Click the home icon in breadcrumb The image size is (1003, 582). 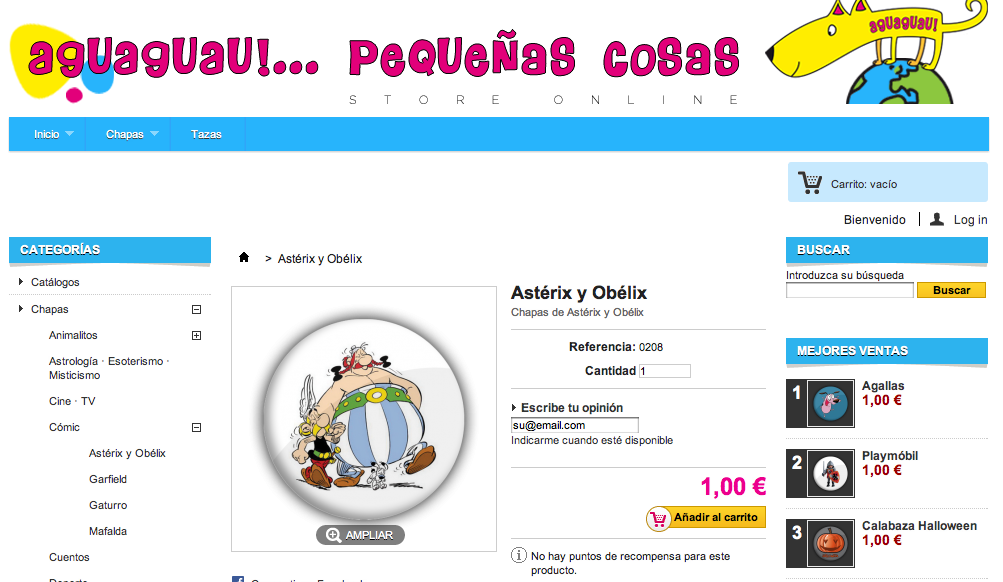coord(244,258)
